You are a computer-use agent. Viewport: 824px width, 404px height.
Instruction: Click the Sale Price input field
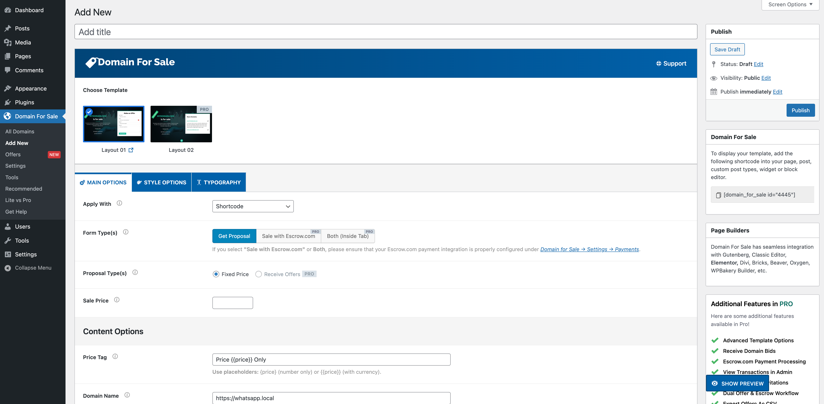point(233,303)
